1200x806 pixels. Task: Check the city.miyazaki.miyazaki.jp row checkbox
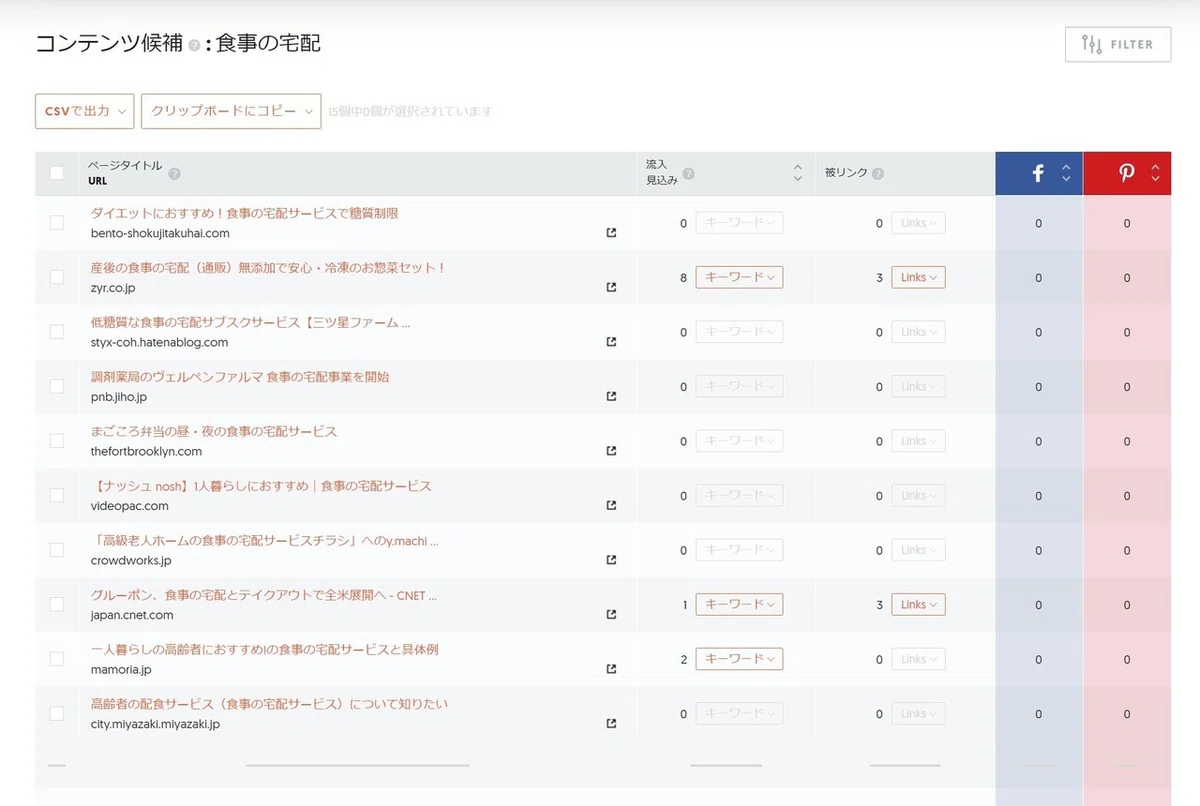[x=57, y=713]
